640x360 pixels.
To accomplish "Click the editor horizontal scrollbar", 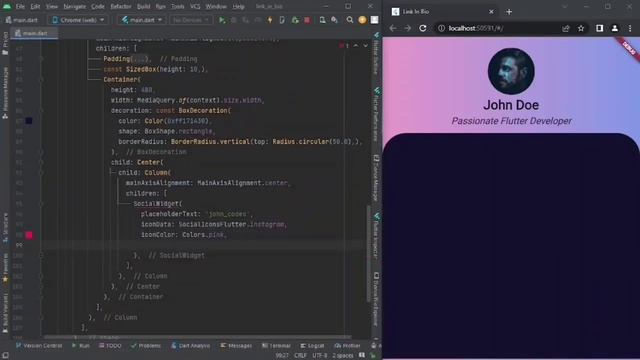I will (x=198, y=337).
